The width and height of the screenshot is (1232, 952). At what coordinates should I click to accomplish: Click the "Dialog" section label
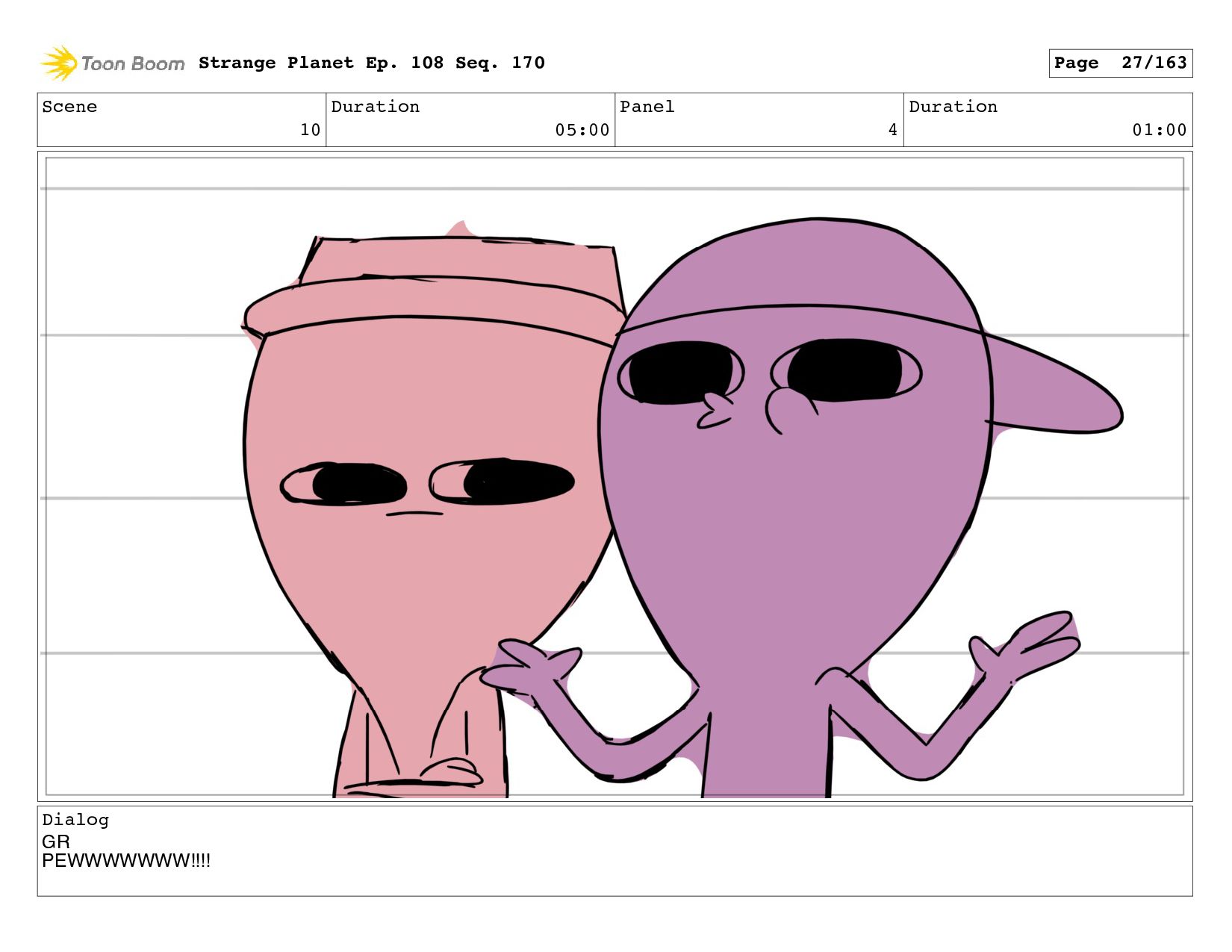pos(75,820)
